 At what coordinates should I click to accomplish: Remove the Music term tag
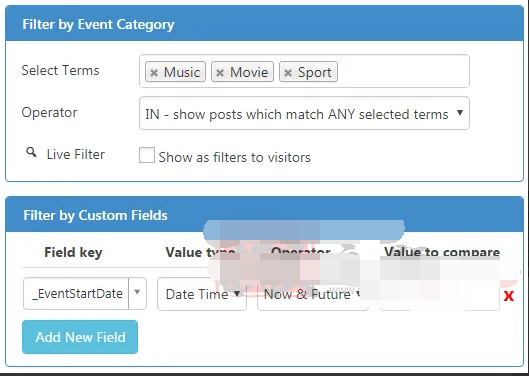(x=154, y=73)
